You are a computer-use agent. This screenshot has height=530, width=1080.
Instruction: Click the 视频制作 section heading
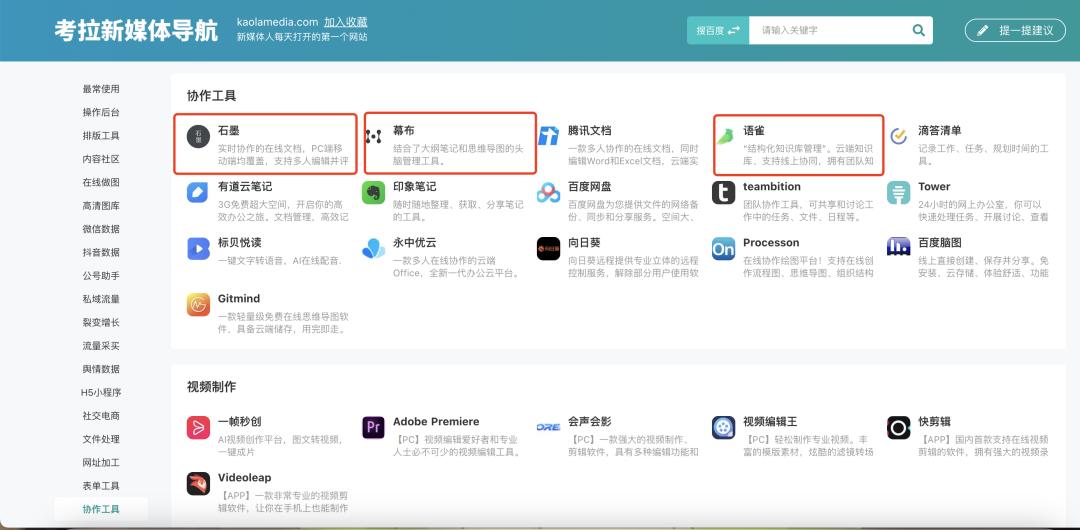(211, 387)
